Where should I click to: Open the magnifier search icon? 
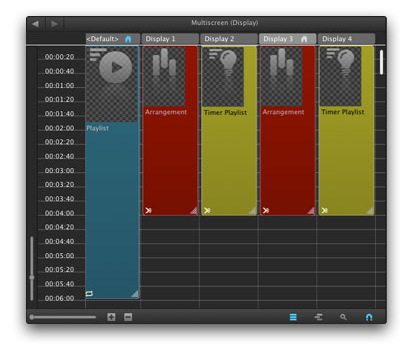click(x=343, y=317)
